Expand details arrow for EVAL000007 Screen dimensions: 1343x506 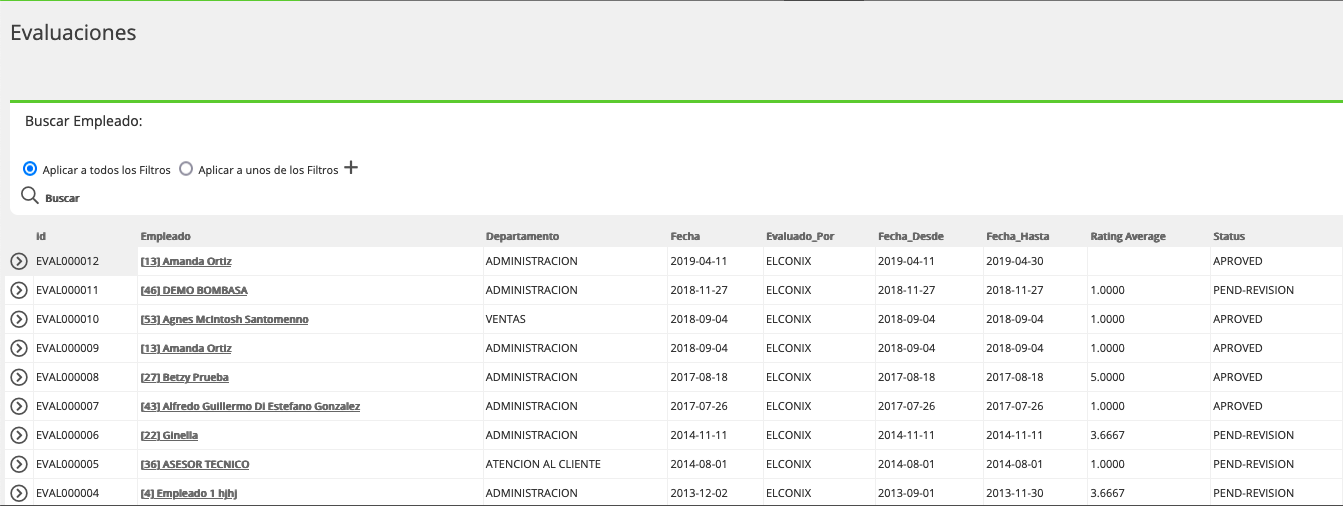(19, 406)
